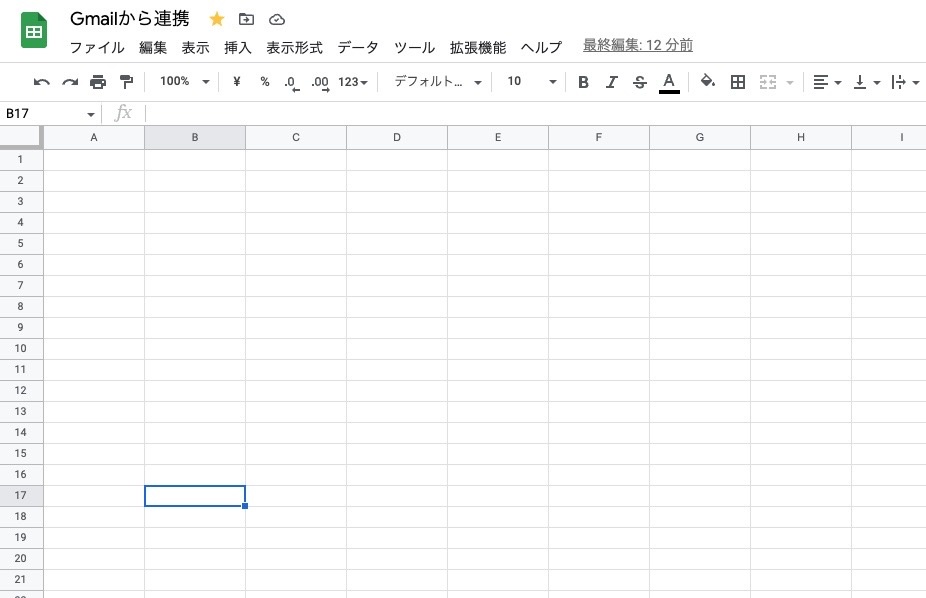Select column C header

pyautogui.click(x=296, y=137)
